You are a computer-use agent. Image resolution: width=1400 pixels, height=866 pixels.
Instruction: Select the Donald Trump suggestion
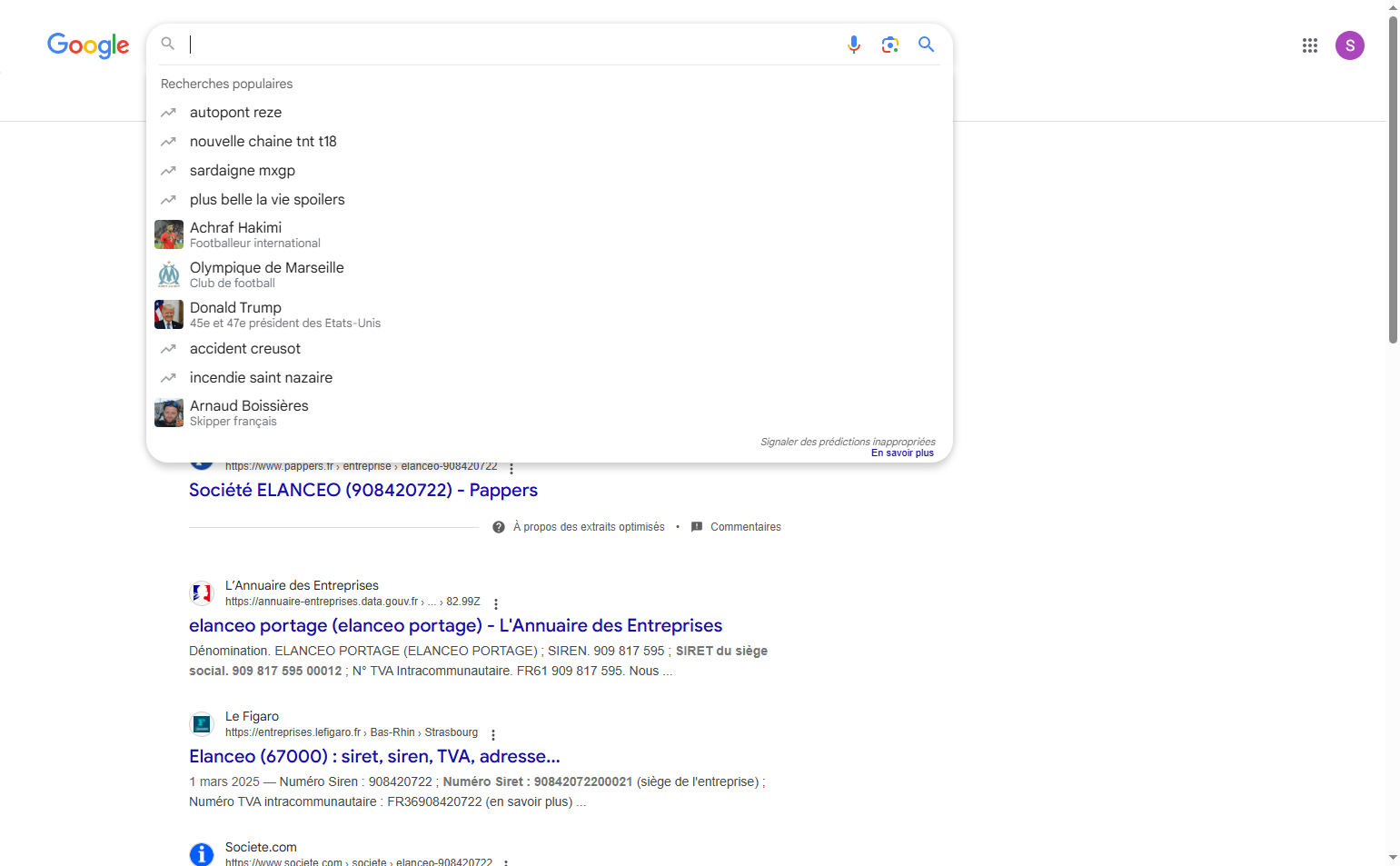tap(550, 314)
